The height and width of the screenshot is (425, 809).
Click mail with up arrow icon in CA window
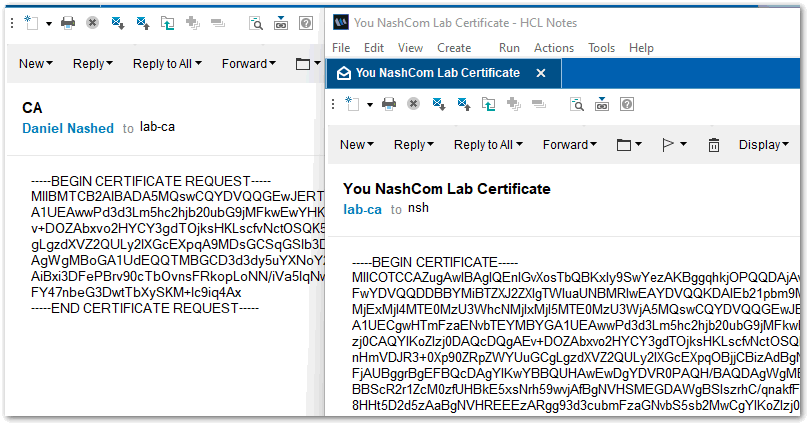143,23
